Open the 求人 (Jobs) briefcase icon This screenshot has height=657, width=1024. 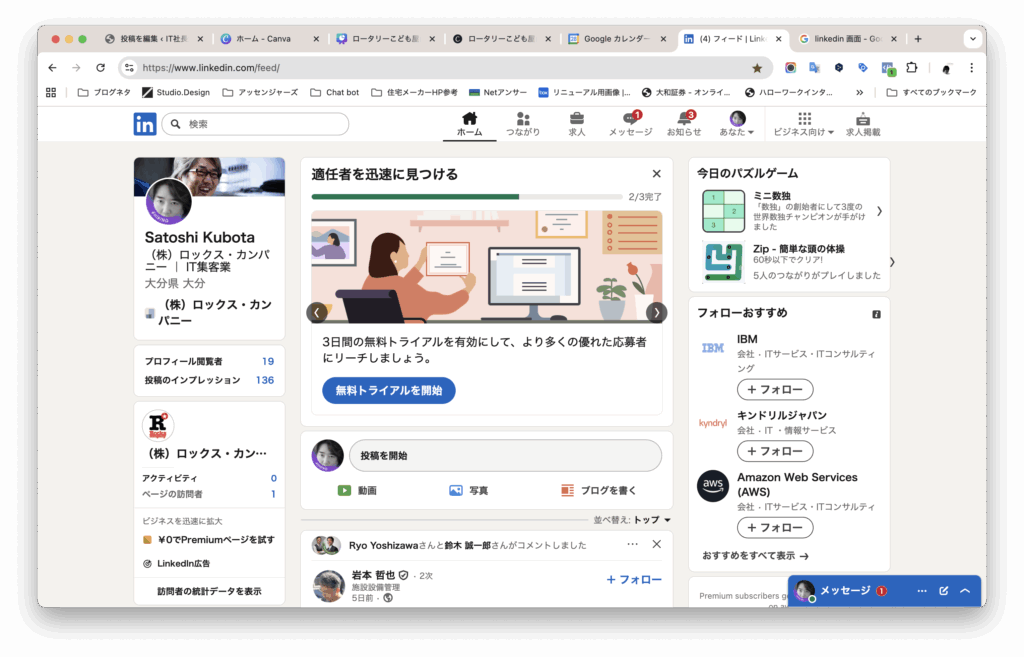(577, 119)
